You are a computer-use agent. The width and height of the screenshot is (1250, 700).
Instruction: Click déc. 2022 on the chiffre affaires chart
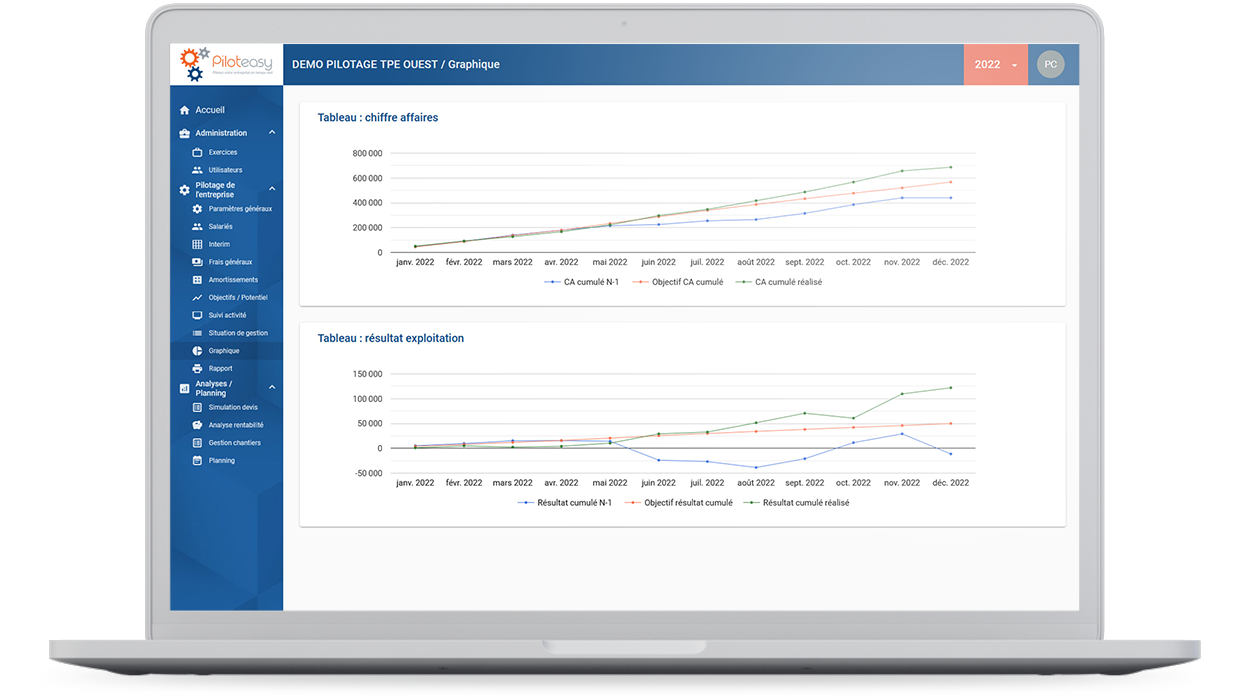click(x=950, y=262)
